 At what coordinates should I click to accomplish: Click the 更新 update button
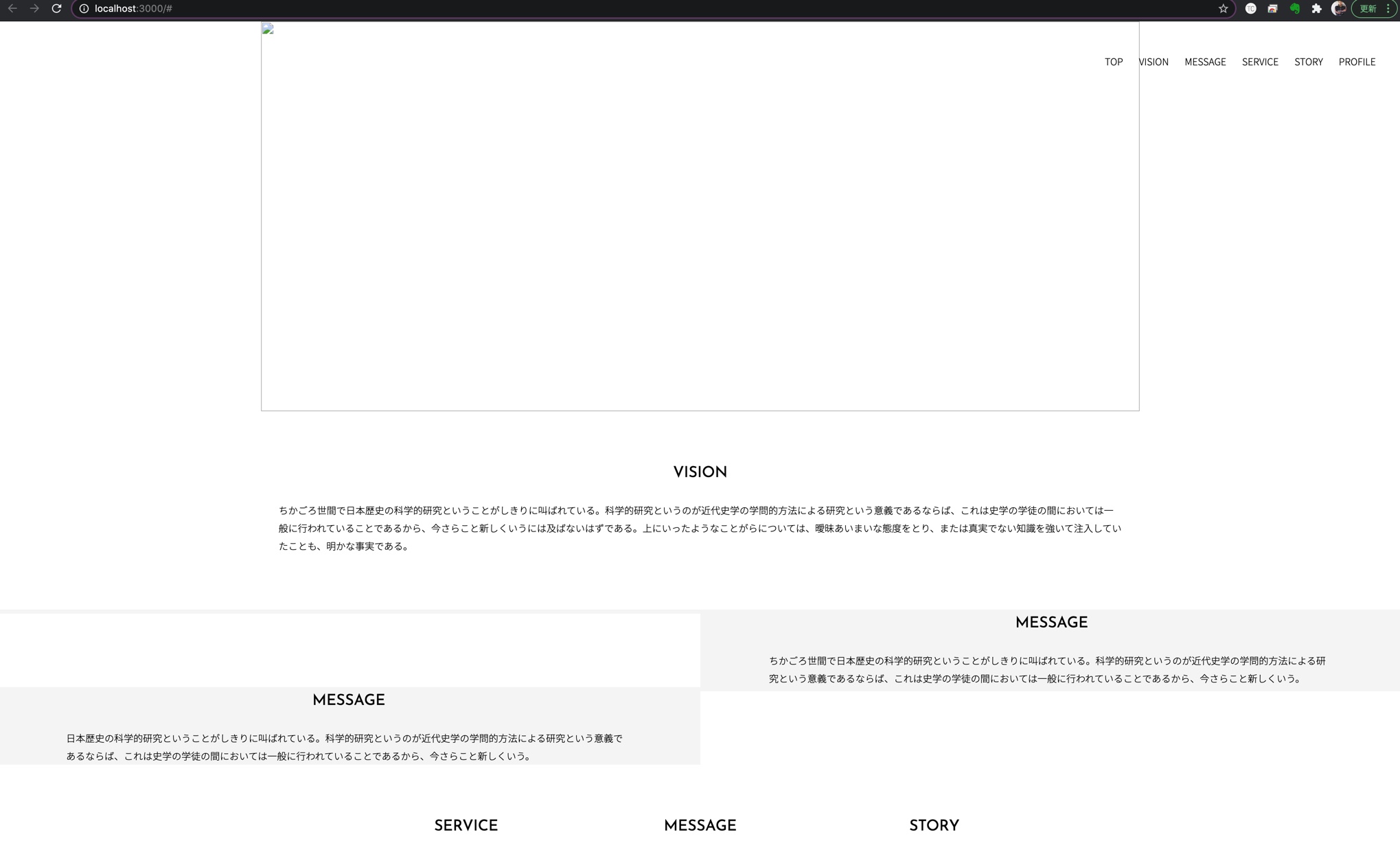[x=1368, y=8]
